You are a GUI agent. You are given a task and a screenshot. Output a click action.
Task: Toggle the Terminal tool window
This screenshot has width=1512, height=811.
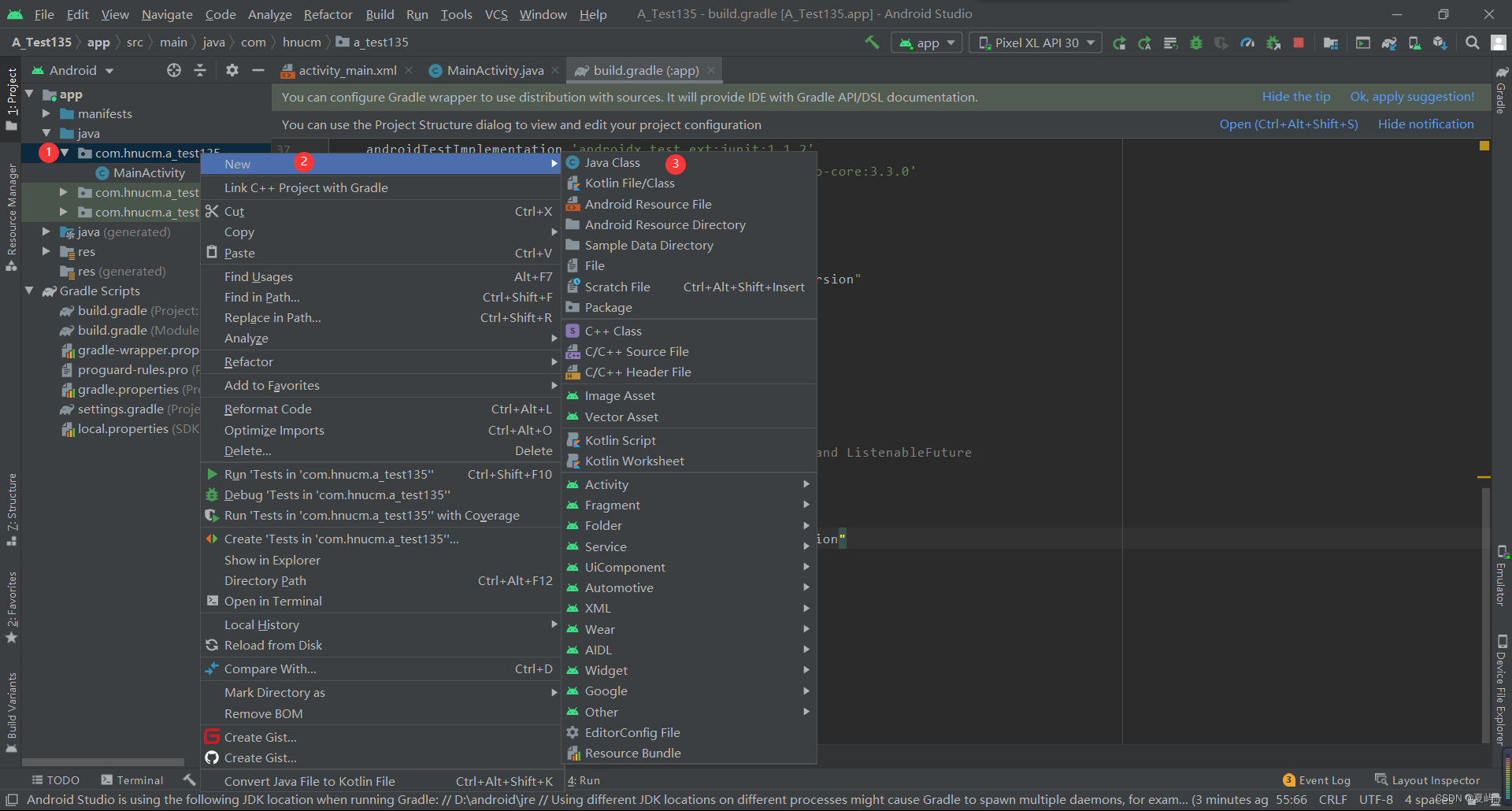pyautogui.click(x=132, y=780)
